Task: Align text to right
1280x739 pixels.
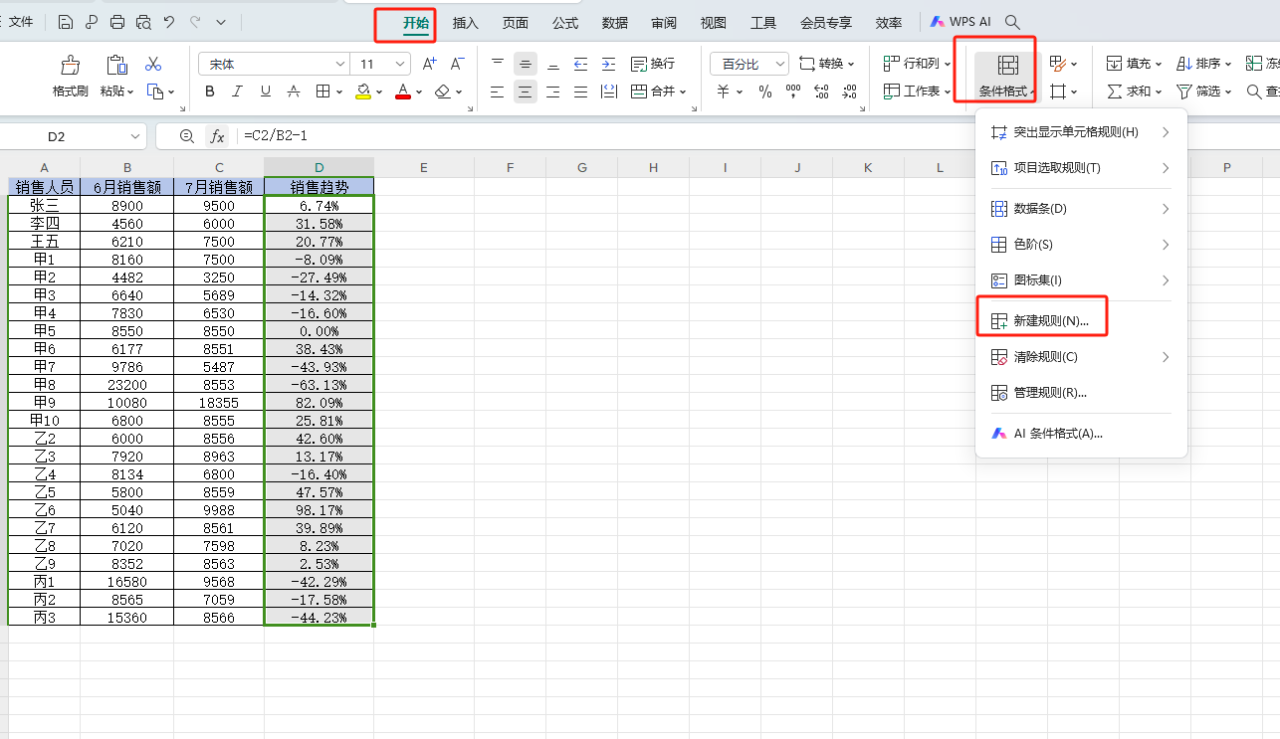Action: pyautogui.click(x=553, y=91)
